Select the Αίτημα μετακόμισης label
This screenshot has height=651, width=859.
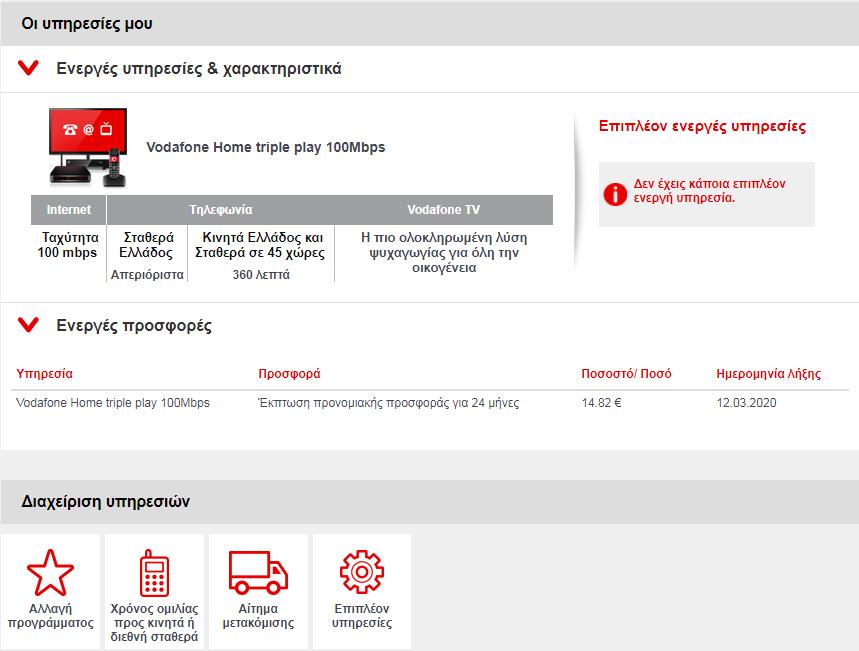(258, 616)
